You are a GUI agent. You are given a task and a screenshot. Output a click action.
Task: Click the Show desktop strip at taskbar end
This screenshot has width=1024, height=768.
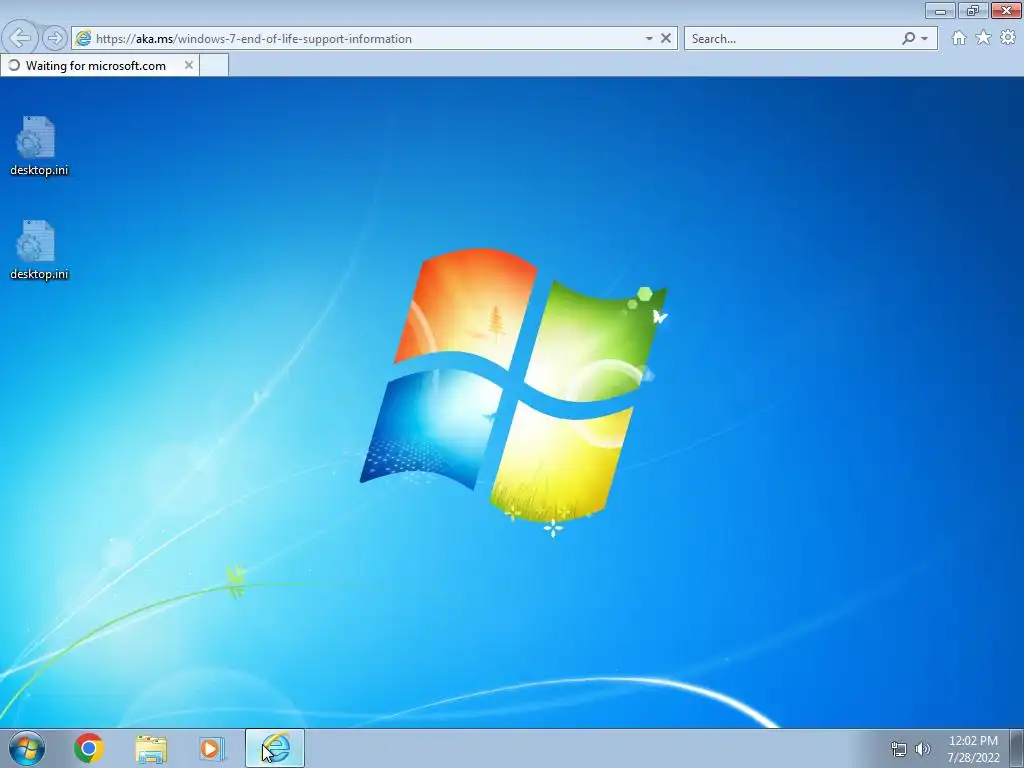point(1016,748)
